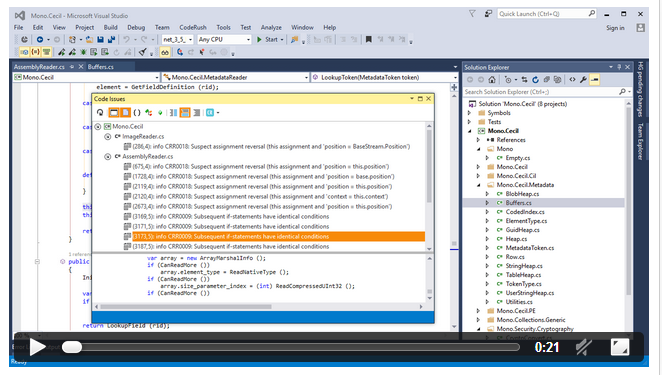
Task: Click the binoculars icon in CodeRush toolbar
Action: tap(165, 52)
